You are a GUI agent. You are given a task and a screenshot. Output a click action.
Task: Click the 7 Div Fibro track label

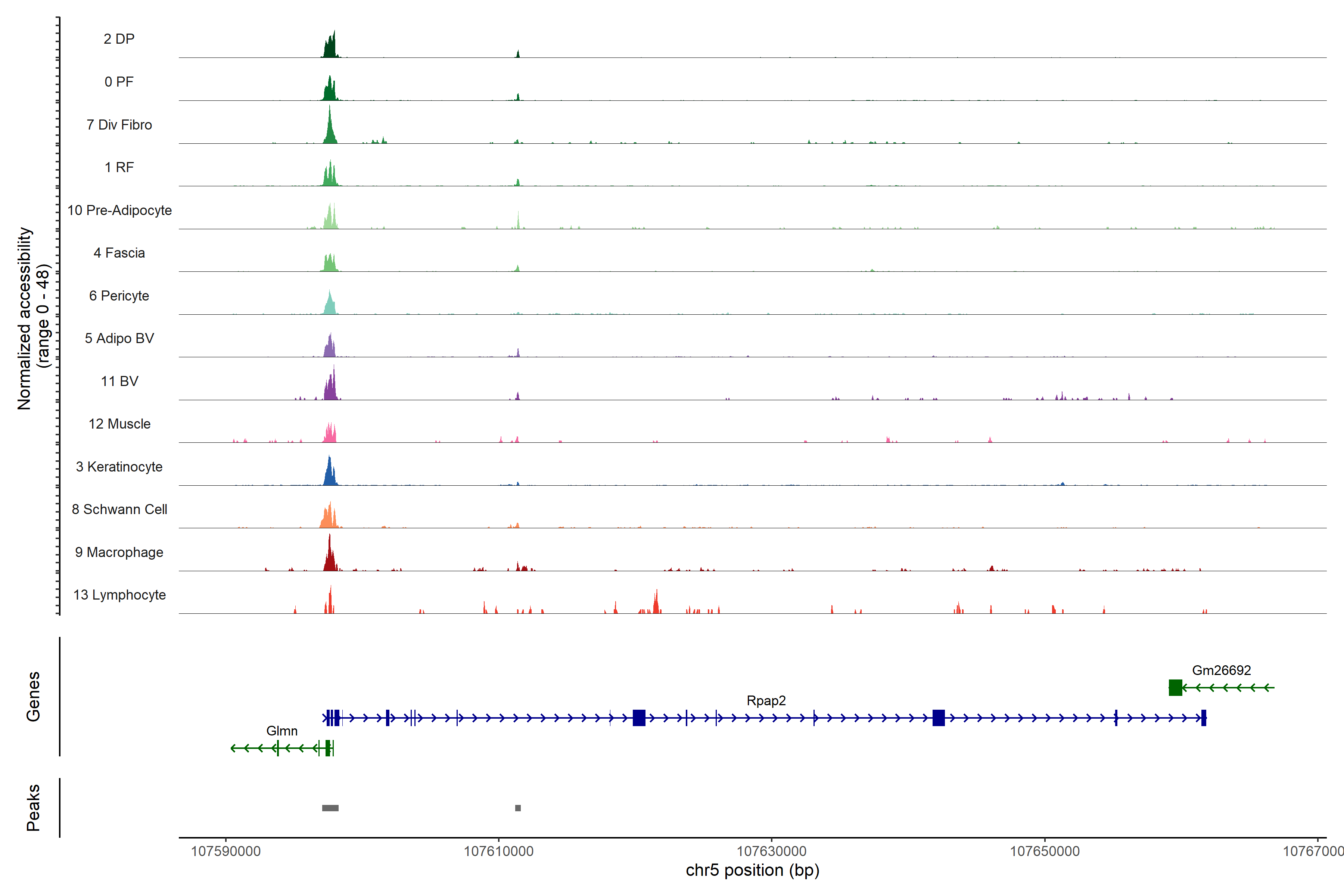coord(119,125)
